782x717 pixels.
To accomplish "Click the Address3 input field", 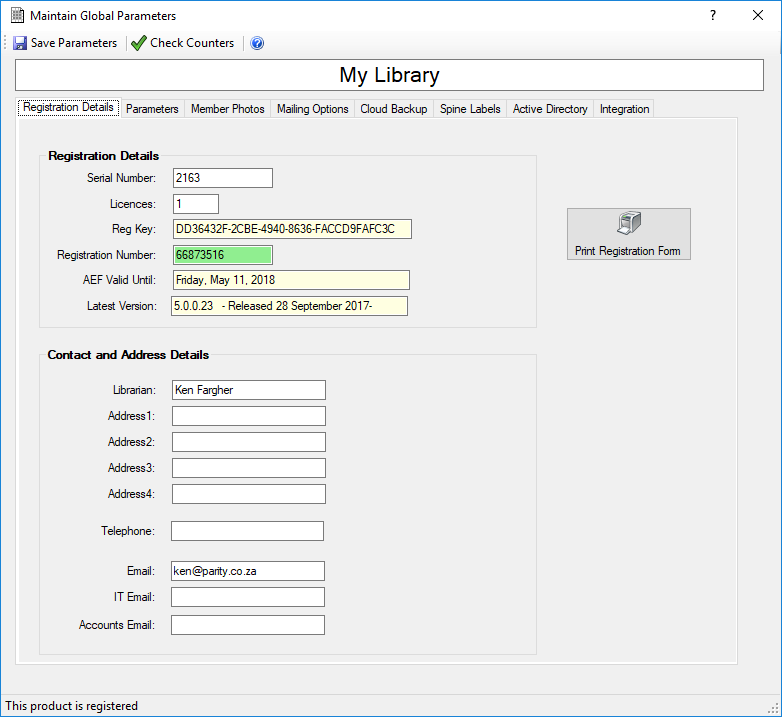I will pos(249,468).
